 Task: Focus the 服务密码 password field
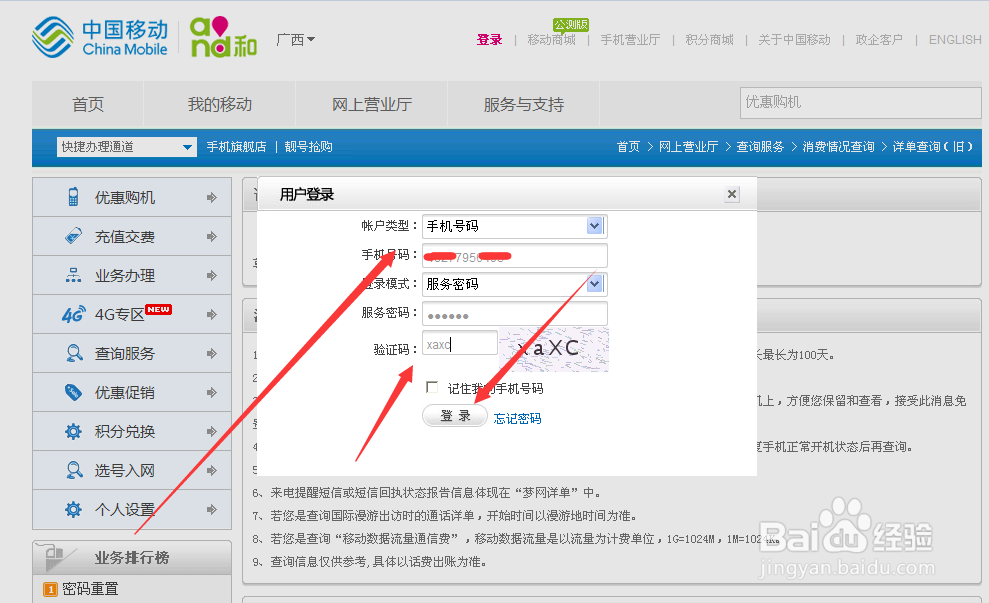(515, 313)
